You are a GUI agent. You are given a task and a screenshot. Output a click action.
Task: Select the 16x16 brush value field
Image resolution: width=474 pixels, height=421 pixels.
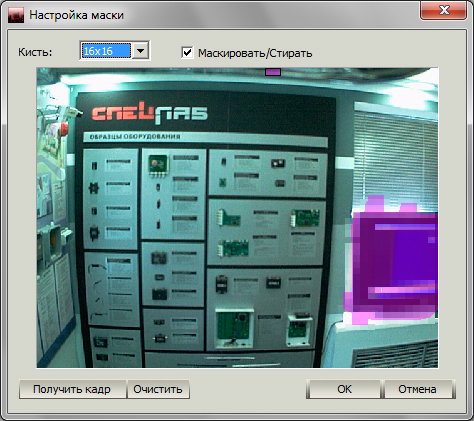(106, 51)
